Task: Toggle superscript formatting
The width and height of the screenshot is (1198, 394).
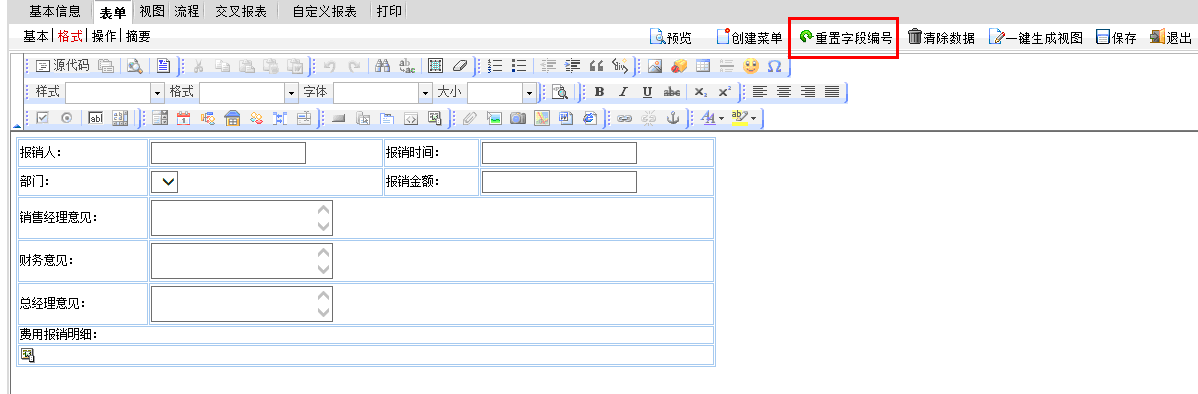Action: click(x=724, y=92)
